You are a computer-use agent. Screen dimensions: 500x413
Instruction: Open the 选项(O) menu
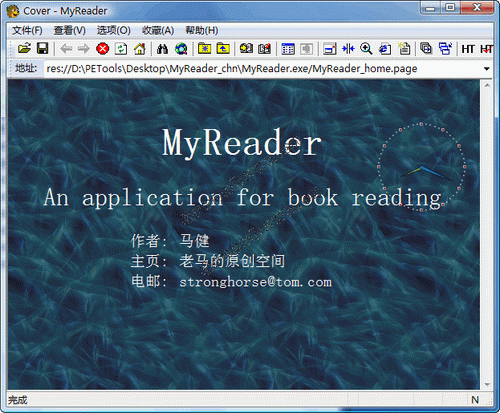[x=113, y=30]
